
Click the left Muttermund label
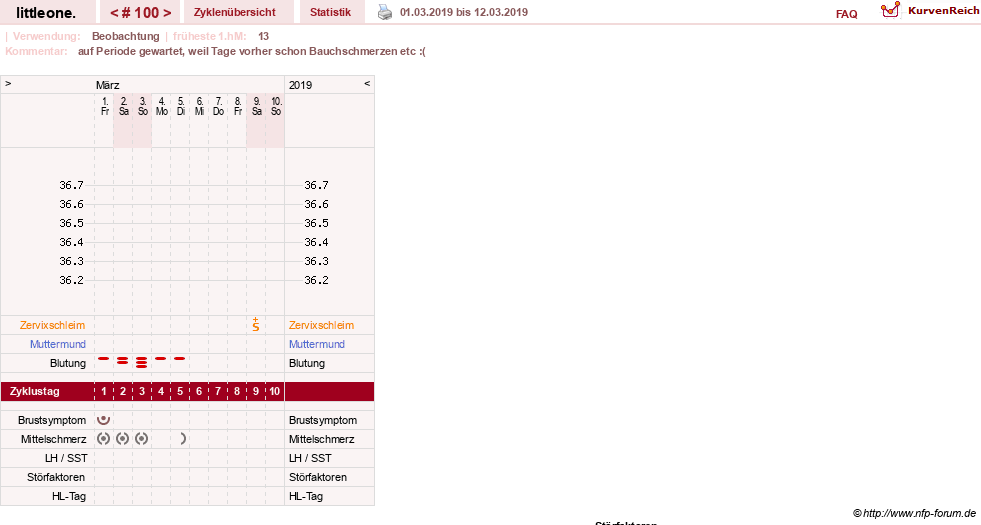(x=58, y=344)
